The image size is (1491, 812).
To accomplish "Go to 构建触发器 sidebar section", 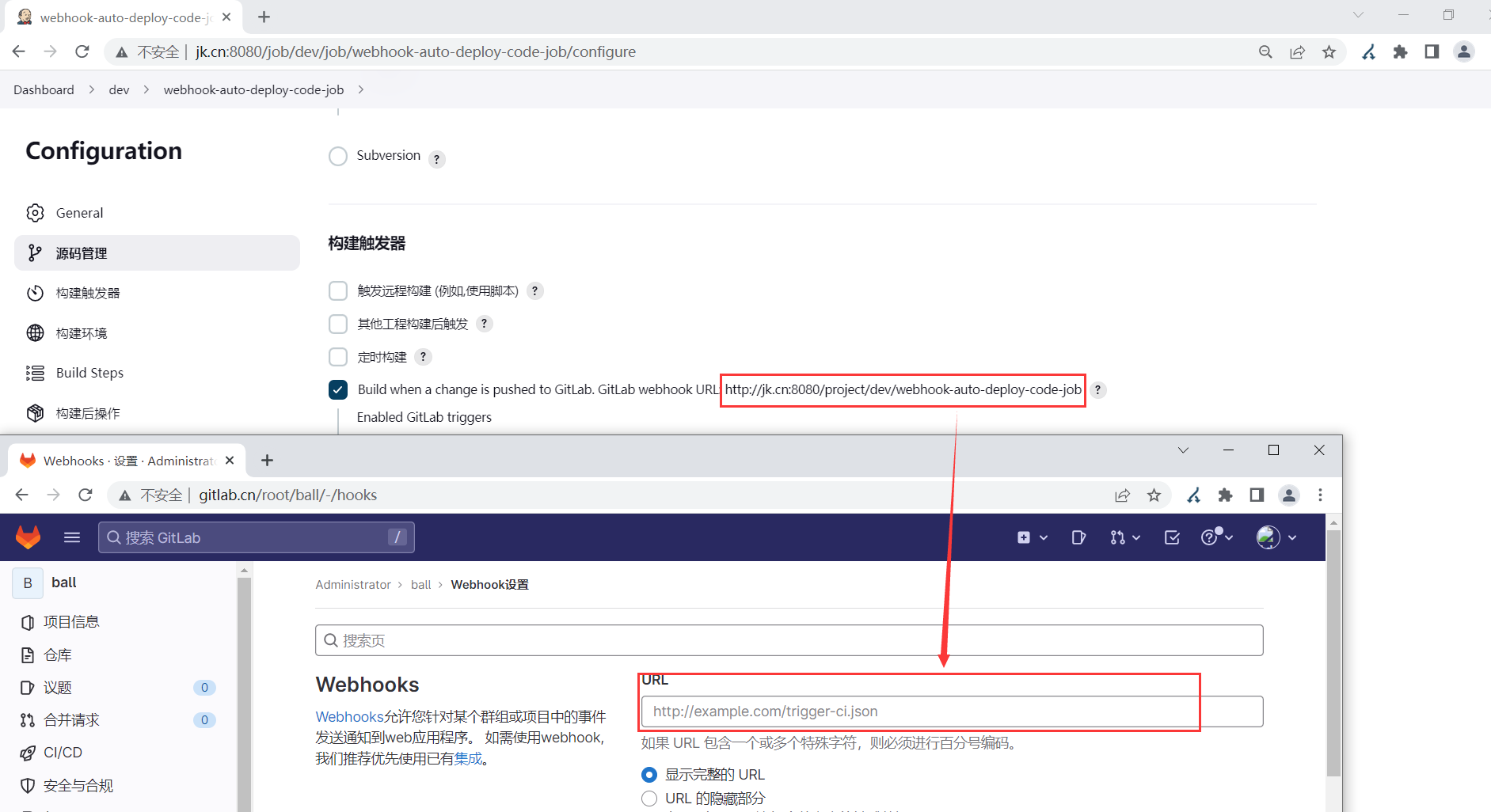I will coord(157,293).
